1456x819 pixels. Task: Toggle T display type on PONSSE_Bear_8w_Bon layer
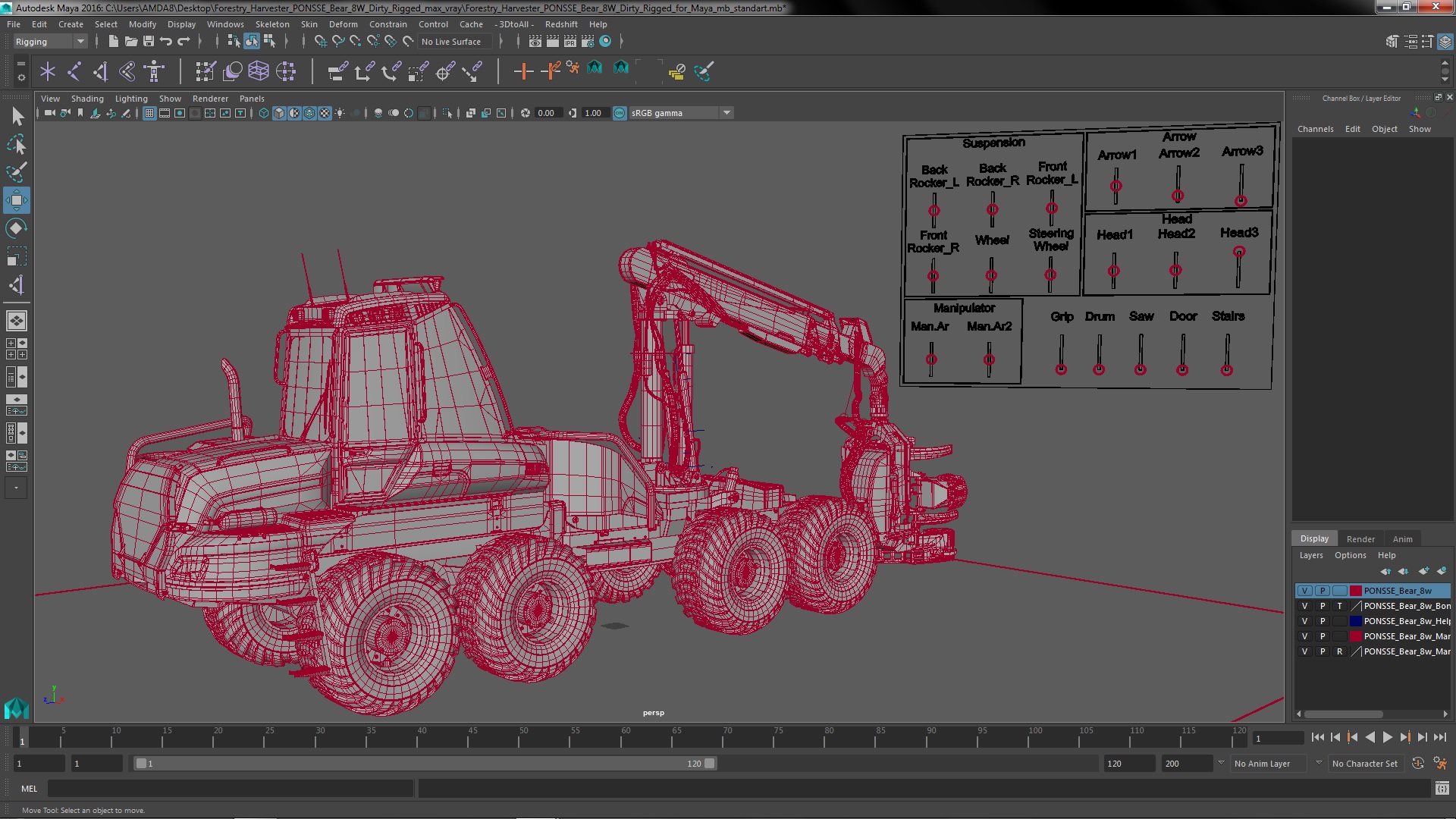pos(1339,606)
